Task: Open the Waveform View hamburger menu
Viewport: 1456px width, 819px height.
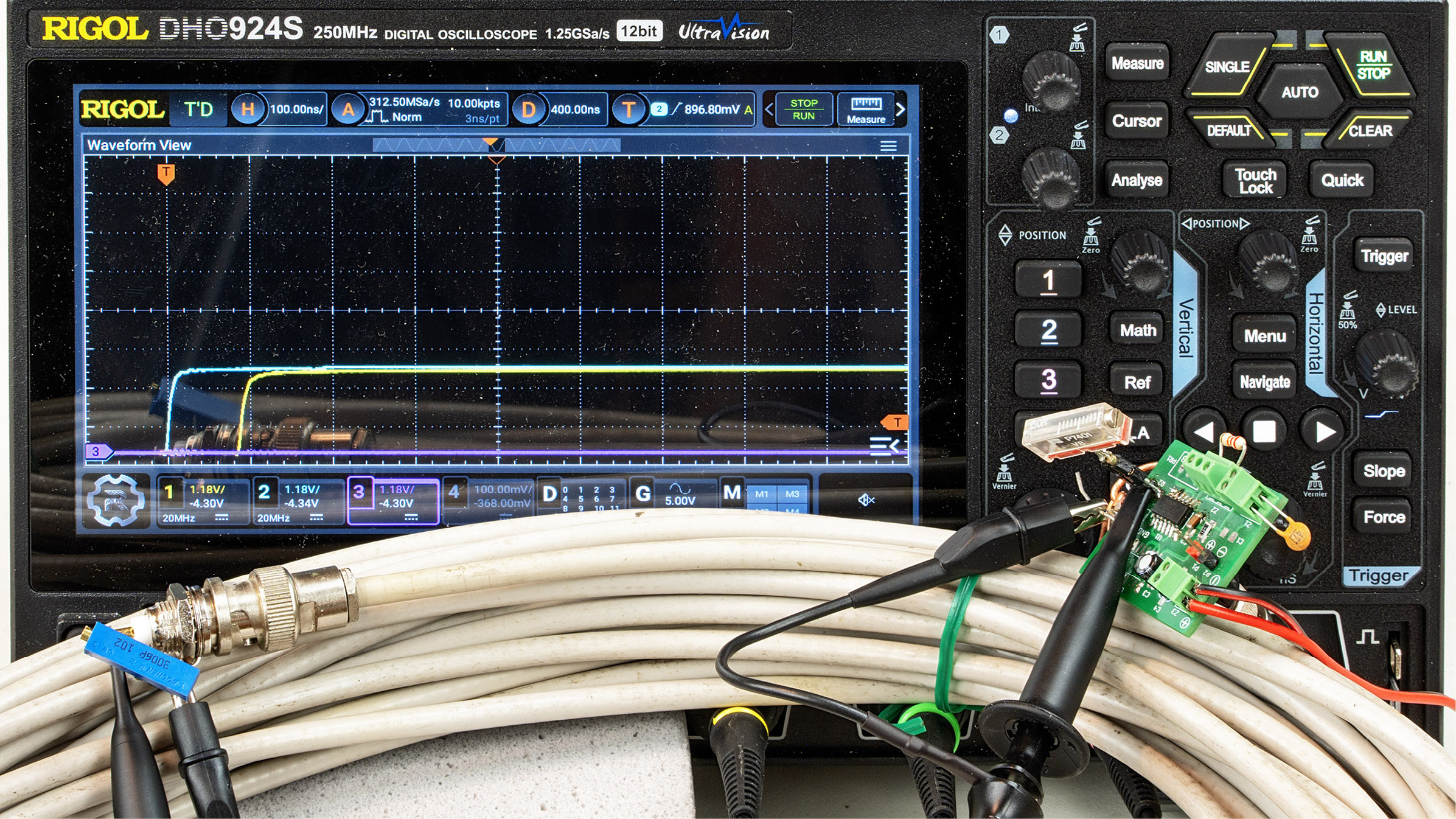Action: (x=888, y=146)
